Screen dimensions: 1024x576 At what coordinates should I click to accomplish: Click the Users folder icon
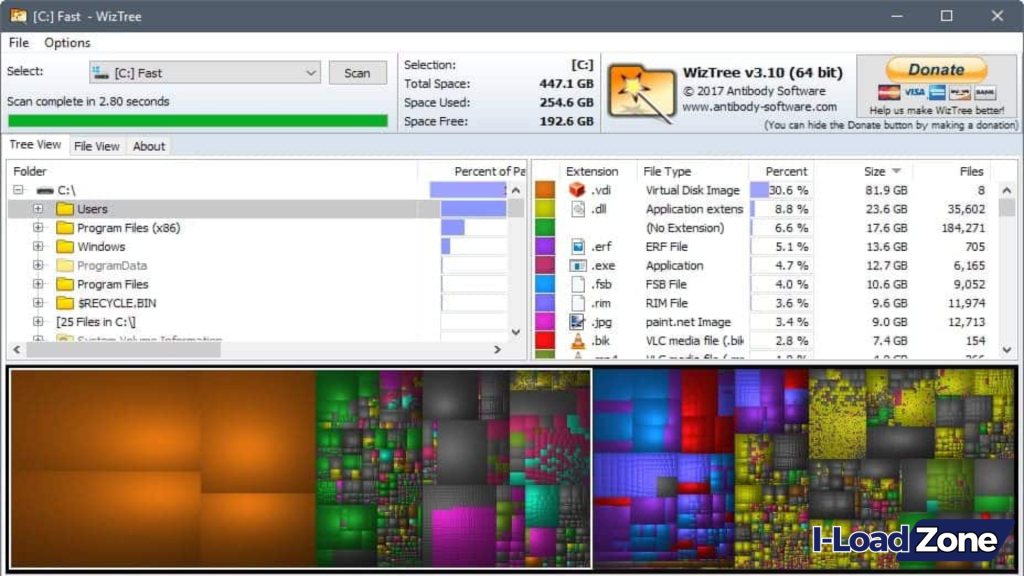coord(64,209)
